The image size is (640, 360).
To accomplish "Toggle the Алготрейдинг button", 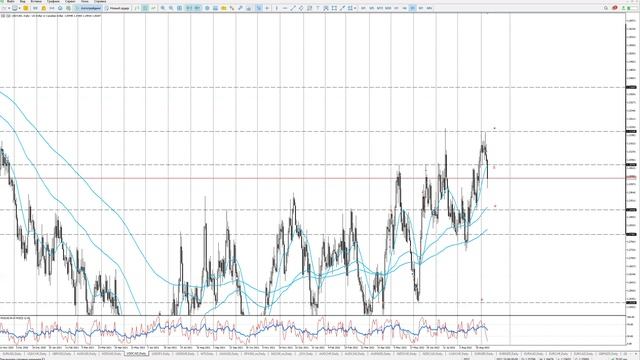I will coord(87,8).
